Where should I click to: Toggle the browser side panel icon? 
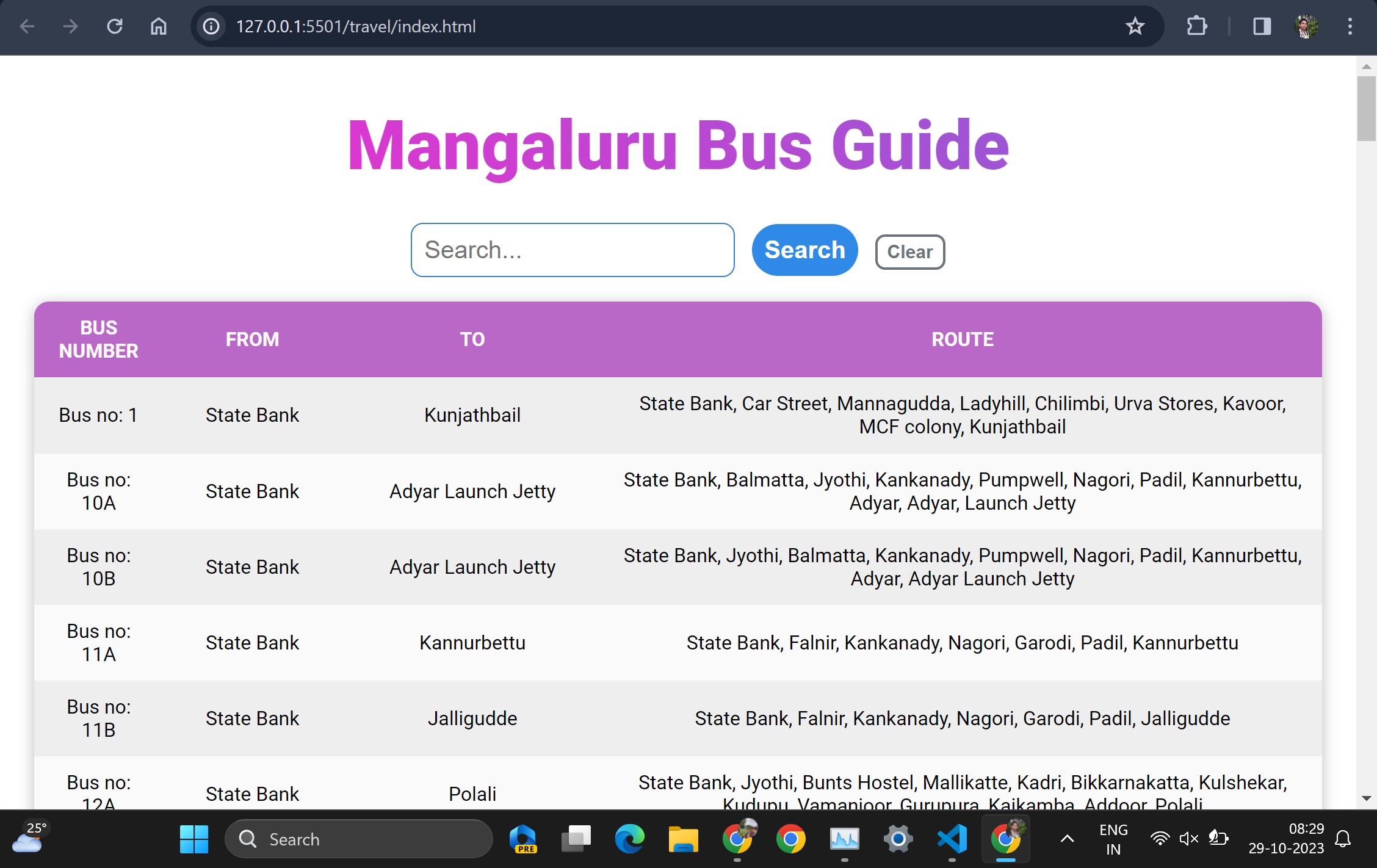pyautogui.click(x=1262, y=26)
